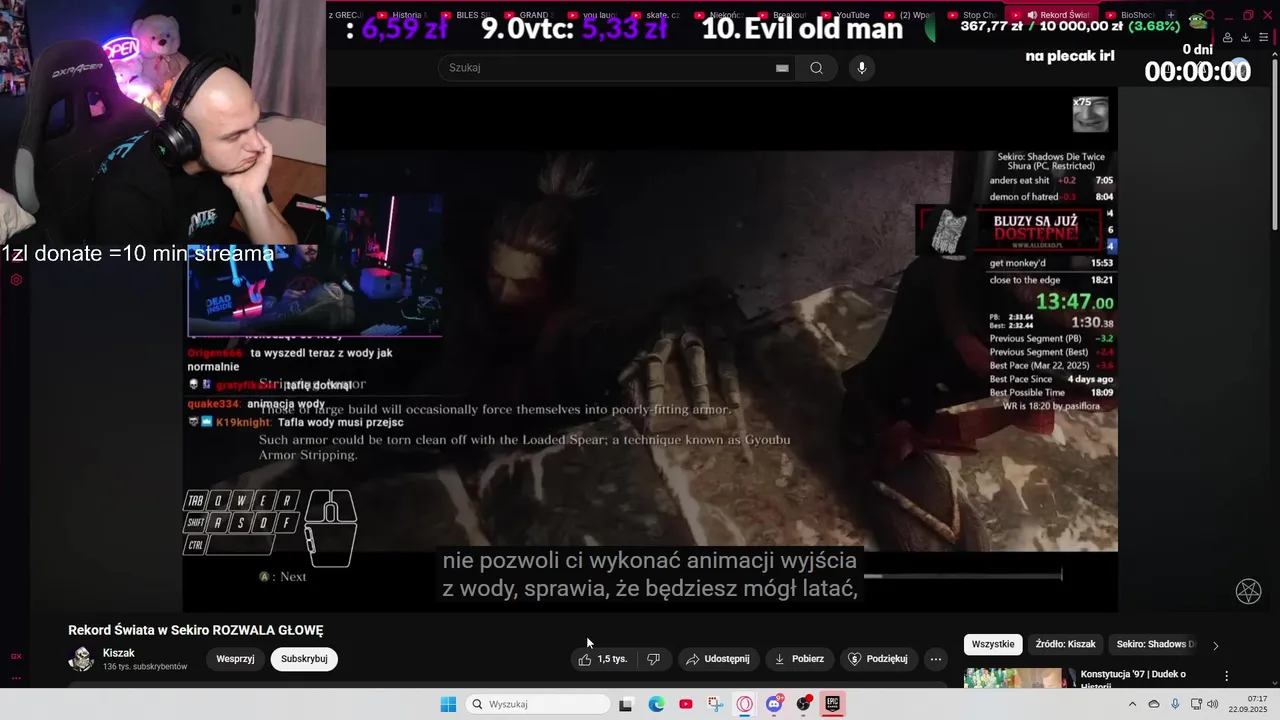Click the video title Rekord Świata w Sekiro
Image resolution: width=1280 pixels, height=720 pixels.
click(x=196, y=630)
